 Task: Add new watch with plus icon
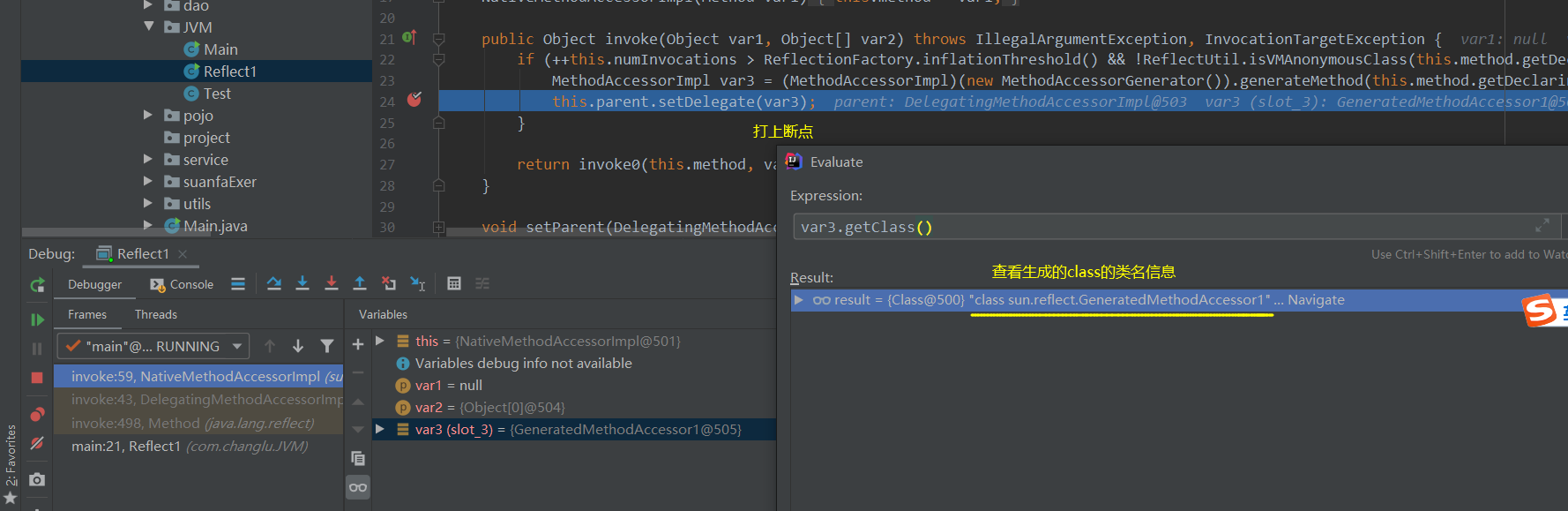click(358, 344)
